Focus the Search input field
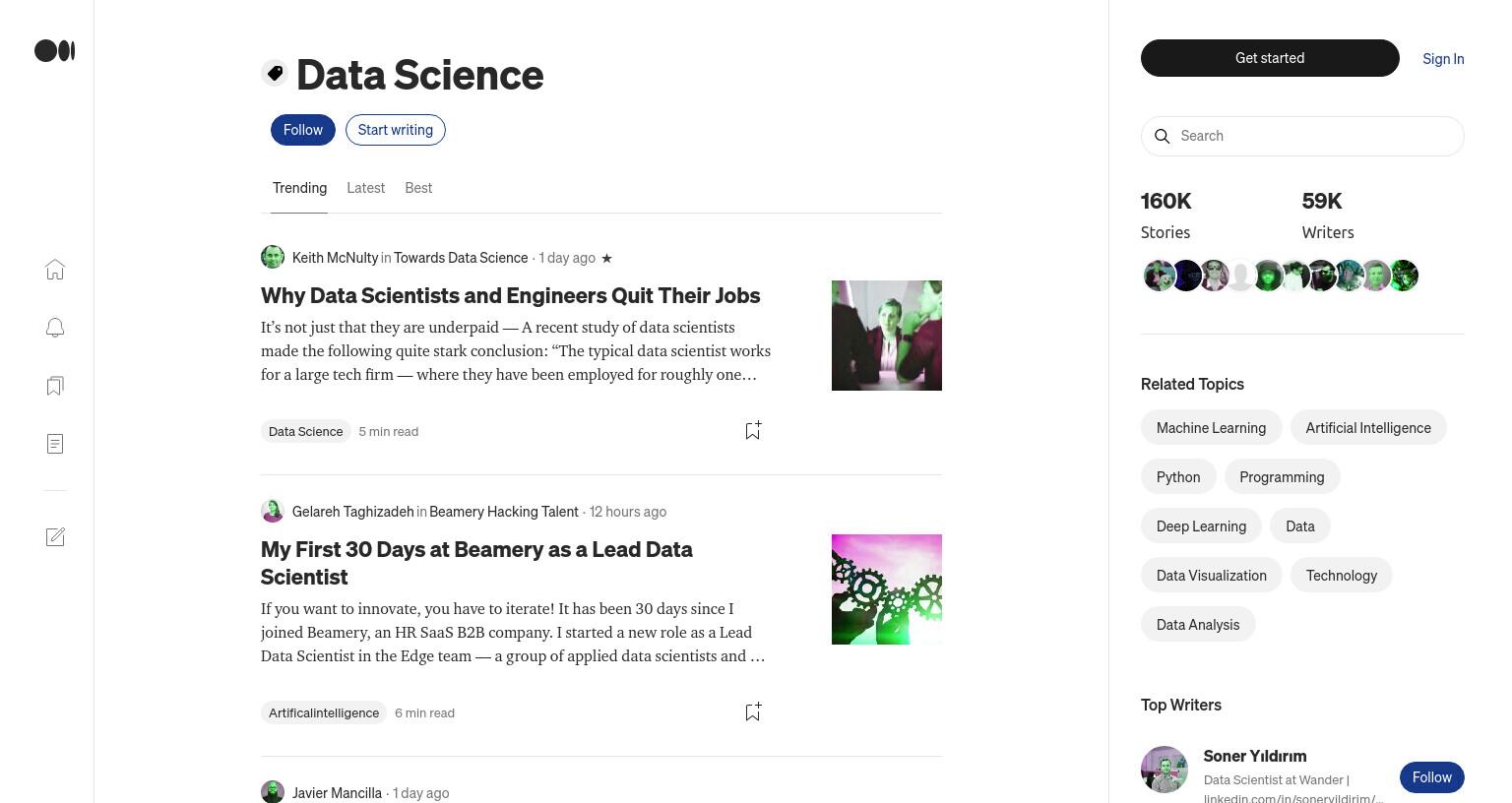Viewport: 1512px width, 803px height. click(1302, 136)
